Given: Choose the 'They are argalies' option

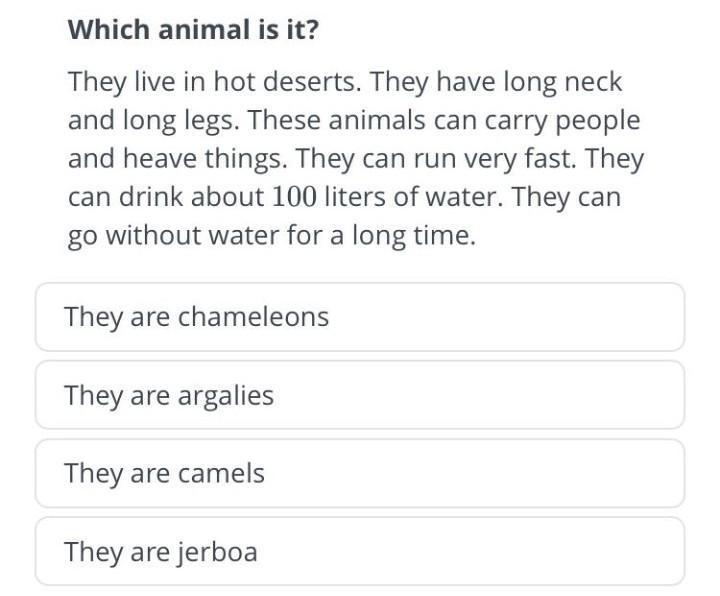Looking at the screenshot, I should (x=360, y=395).
